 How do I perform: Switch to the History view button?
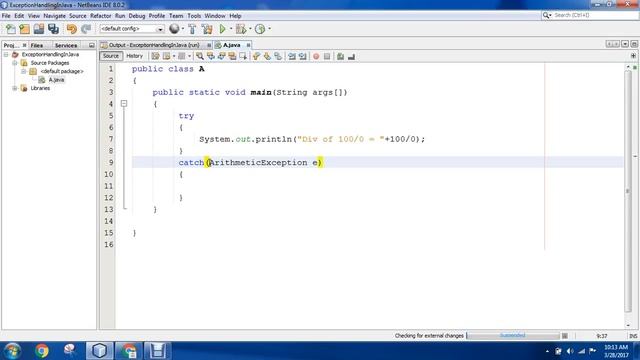[x=134, y=56]
